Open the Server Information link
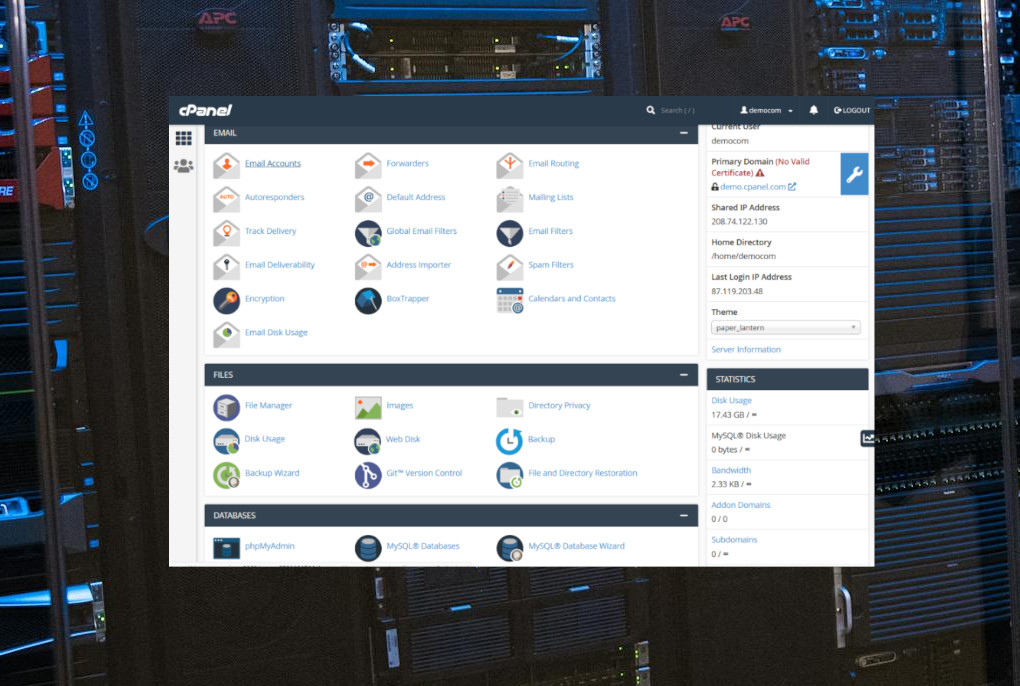The height and width of the screenshot is (686, 1020). [745, 350]
